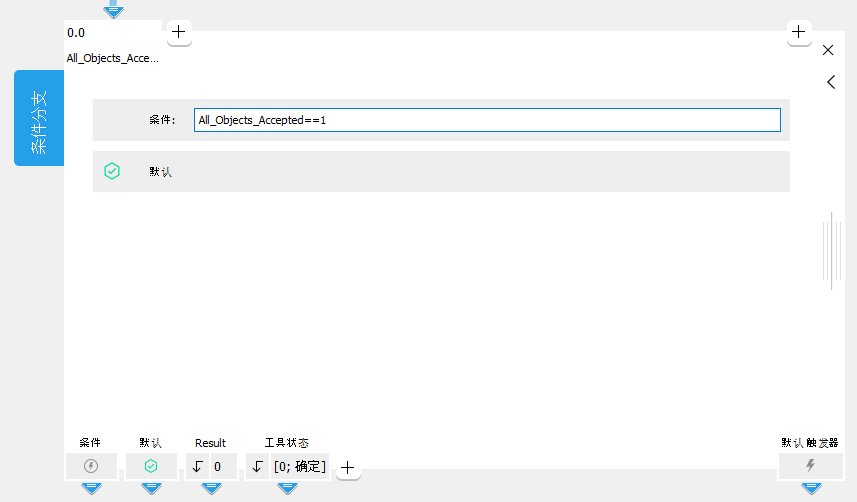Add new output with bottom plus button
This screenshot has height=502, width=857.
point(348,467)
